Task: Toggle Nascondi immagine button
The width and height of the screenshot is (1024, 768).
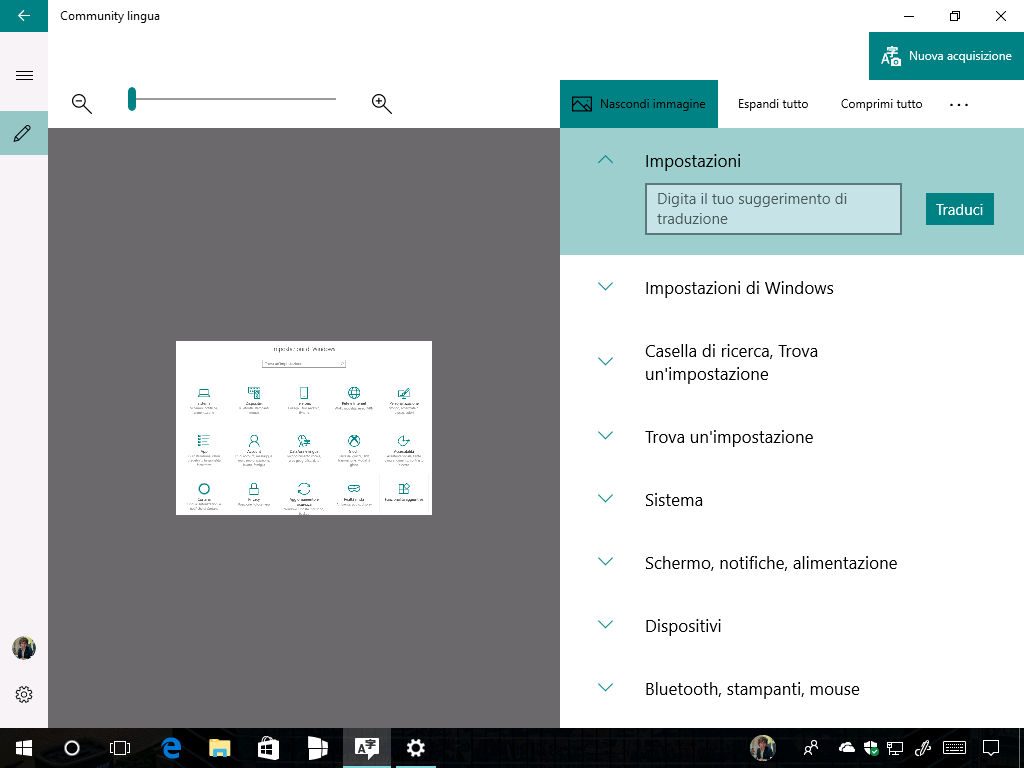Action: [x=639, y=104]
